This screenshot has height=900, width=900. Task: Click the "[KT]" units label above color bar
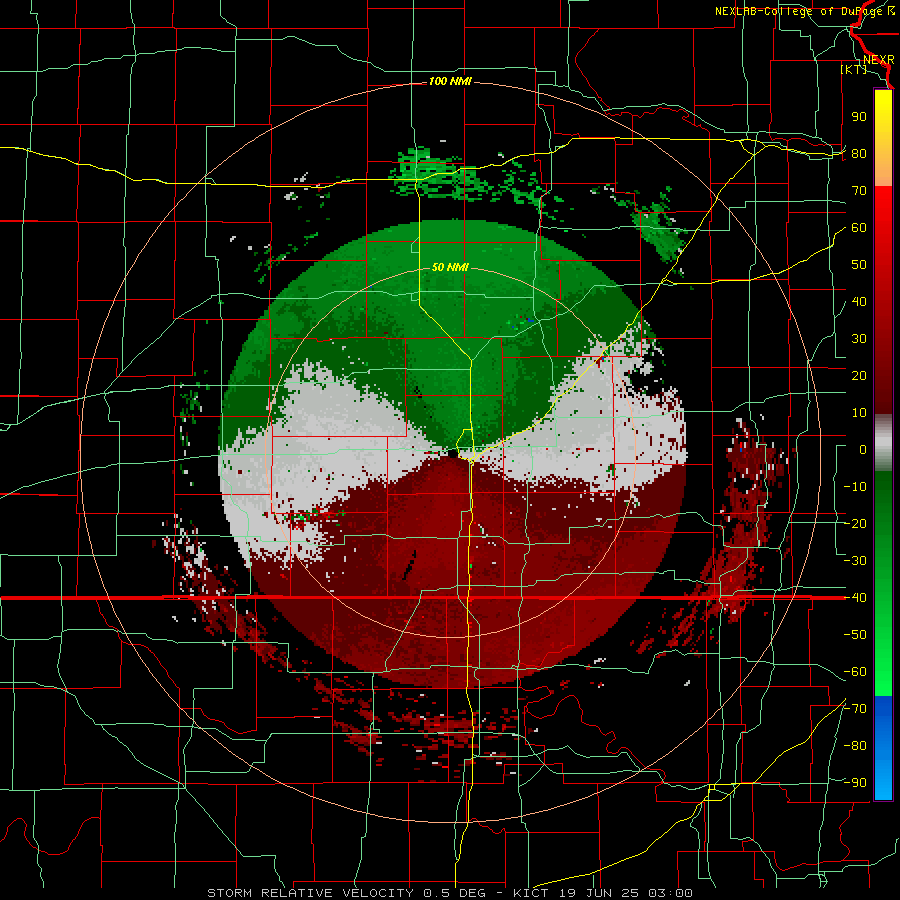(854, 69)
